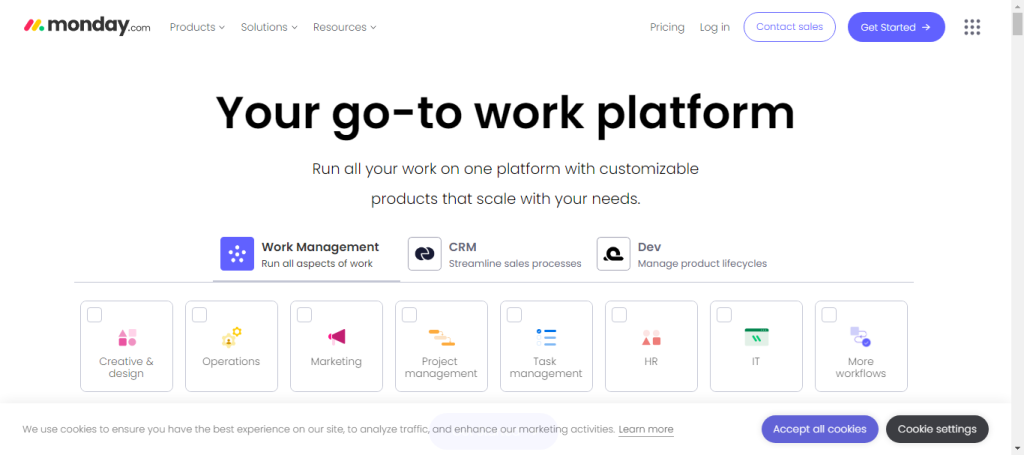Screen dimensions: 1024x455
Task: Click the More workflows icon
Action: coord(861,337)
